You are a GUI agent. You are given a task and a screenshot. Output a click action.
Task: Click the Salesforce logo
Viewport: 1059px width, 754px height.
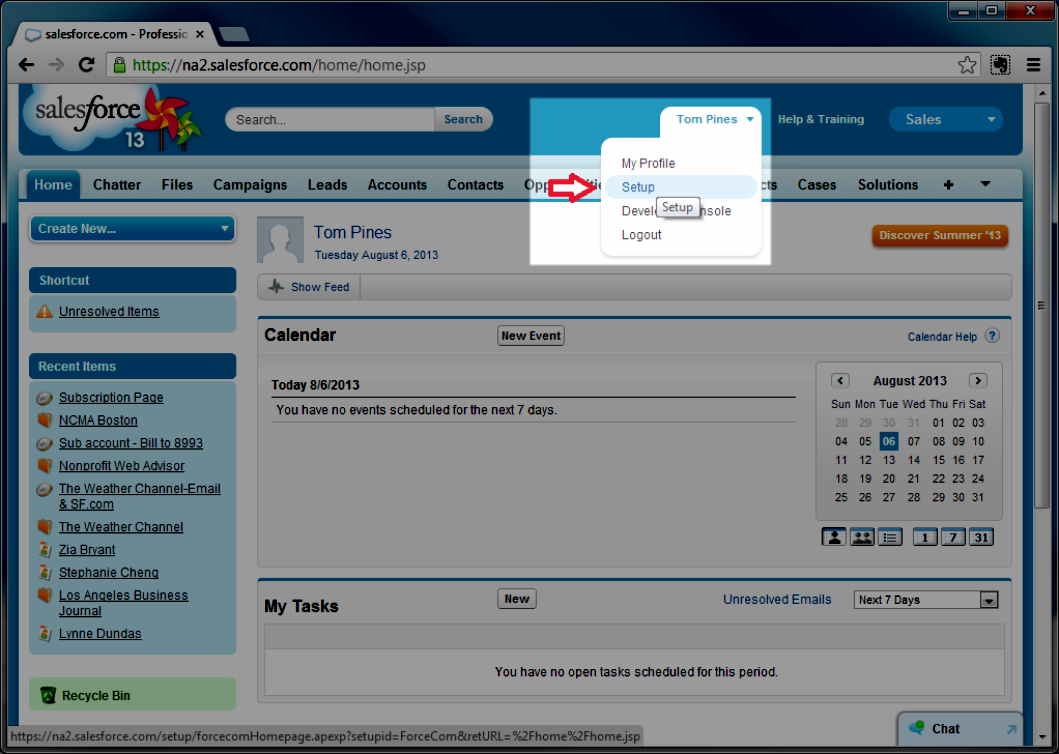pyautogui.click(x=112, y=119)
